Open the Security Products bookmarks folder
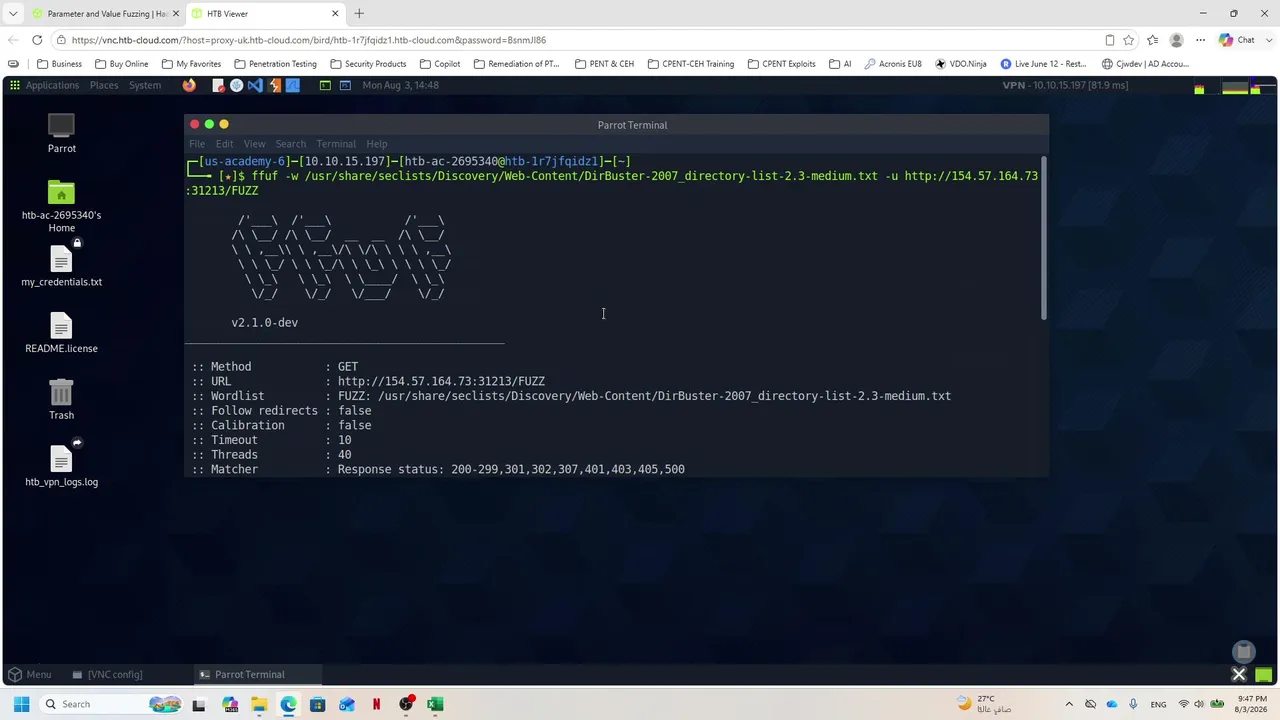This screenshot has height=720, width=1280. 368,64
